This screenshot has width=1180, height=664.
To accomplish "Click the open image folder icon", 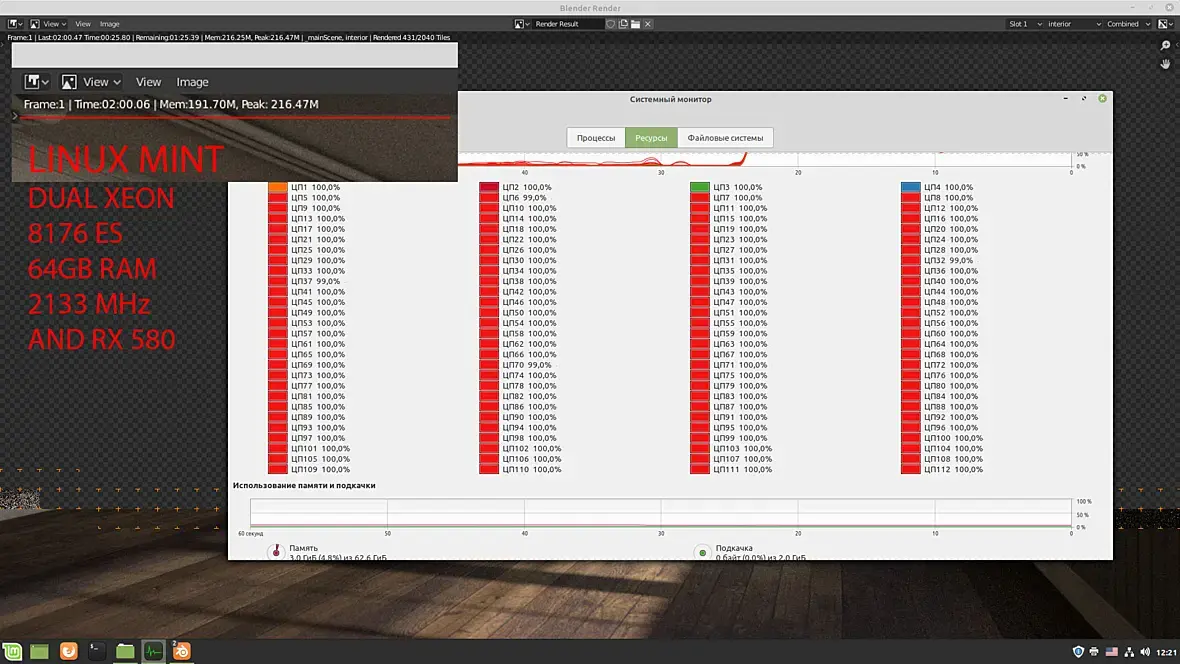I will pyautogui.click(x=635, y=24).
